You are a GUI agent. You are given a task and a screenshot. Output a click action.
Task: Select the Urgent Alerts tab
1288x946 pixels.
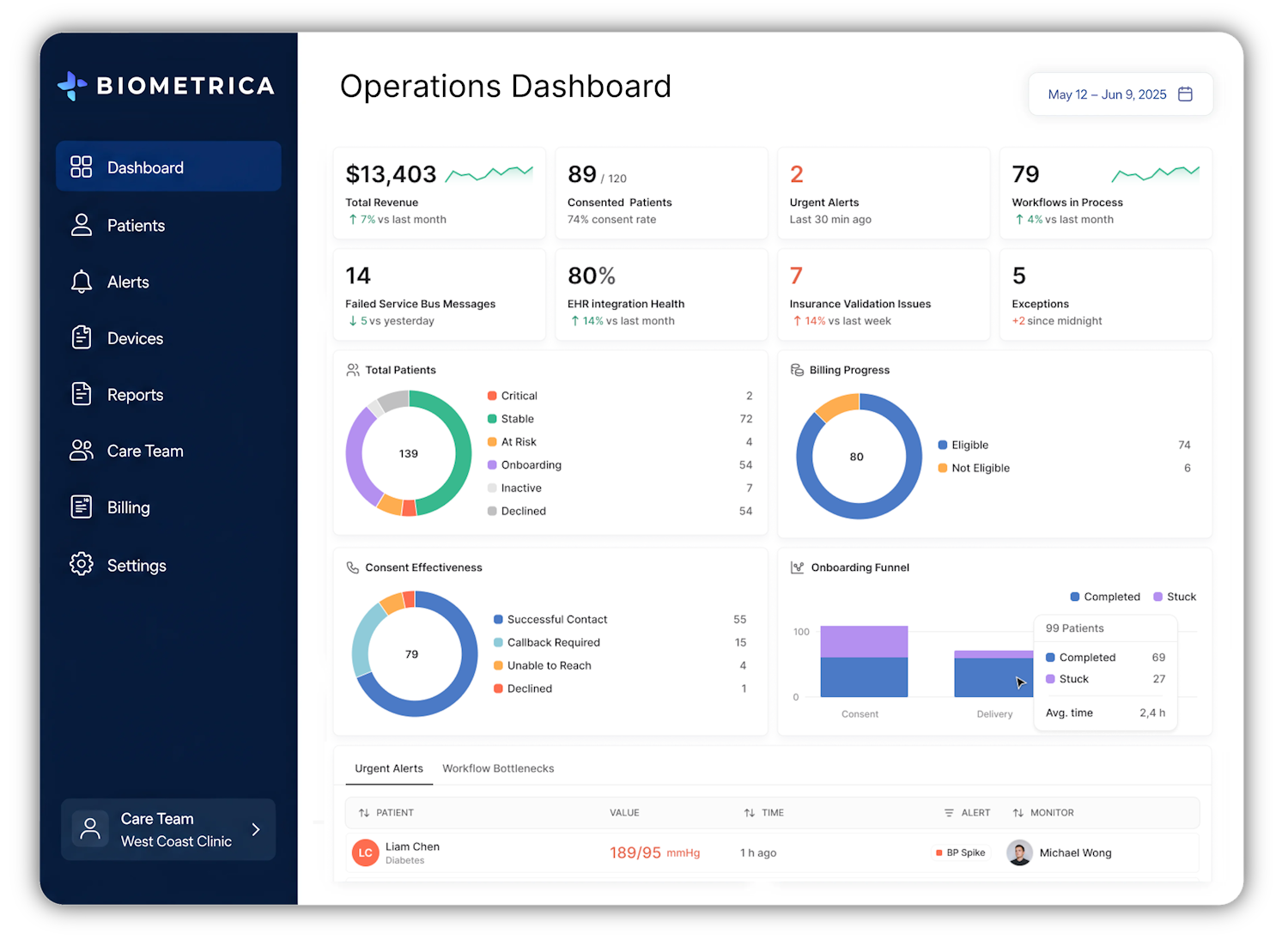pyautogui.click(x=389, y=768)
